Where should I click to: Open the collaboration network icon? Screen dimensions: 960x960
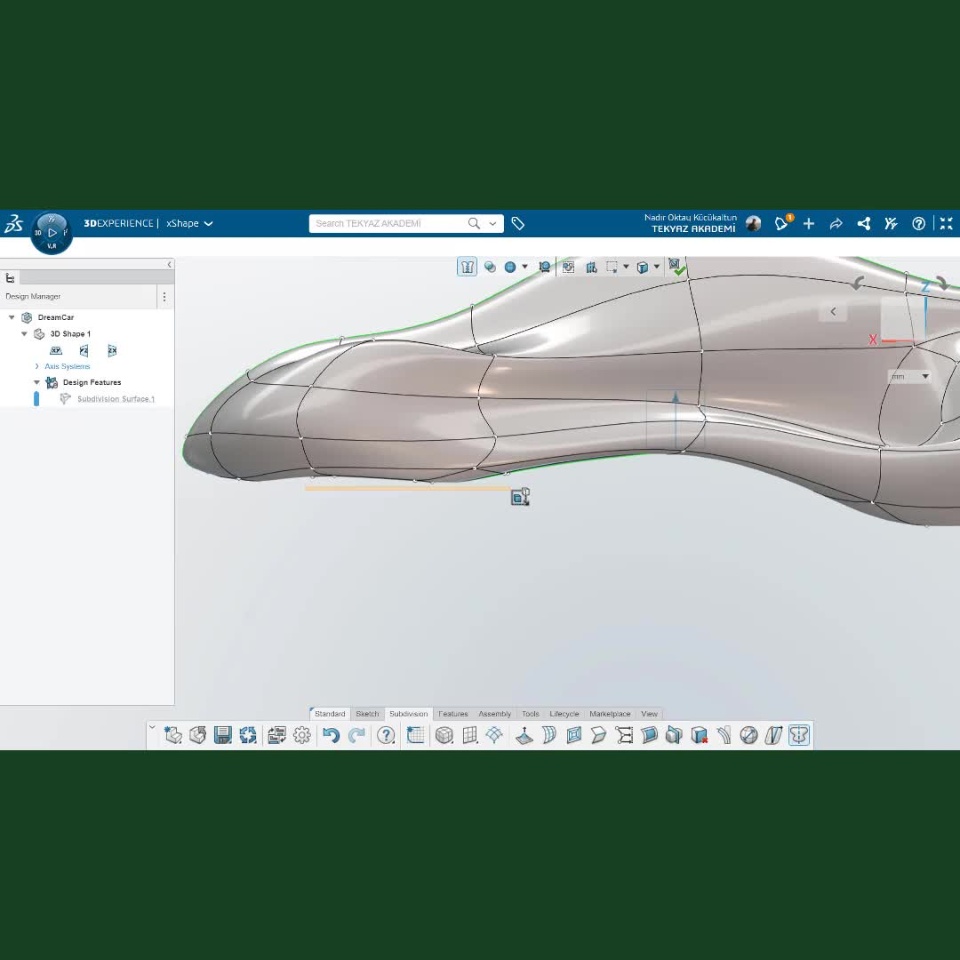(864, 224)
